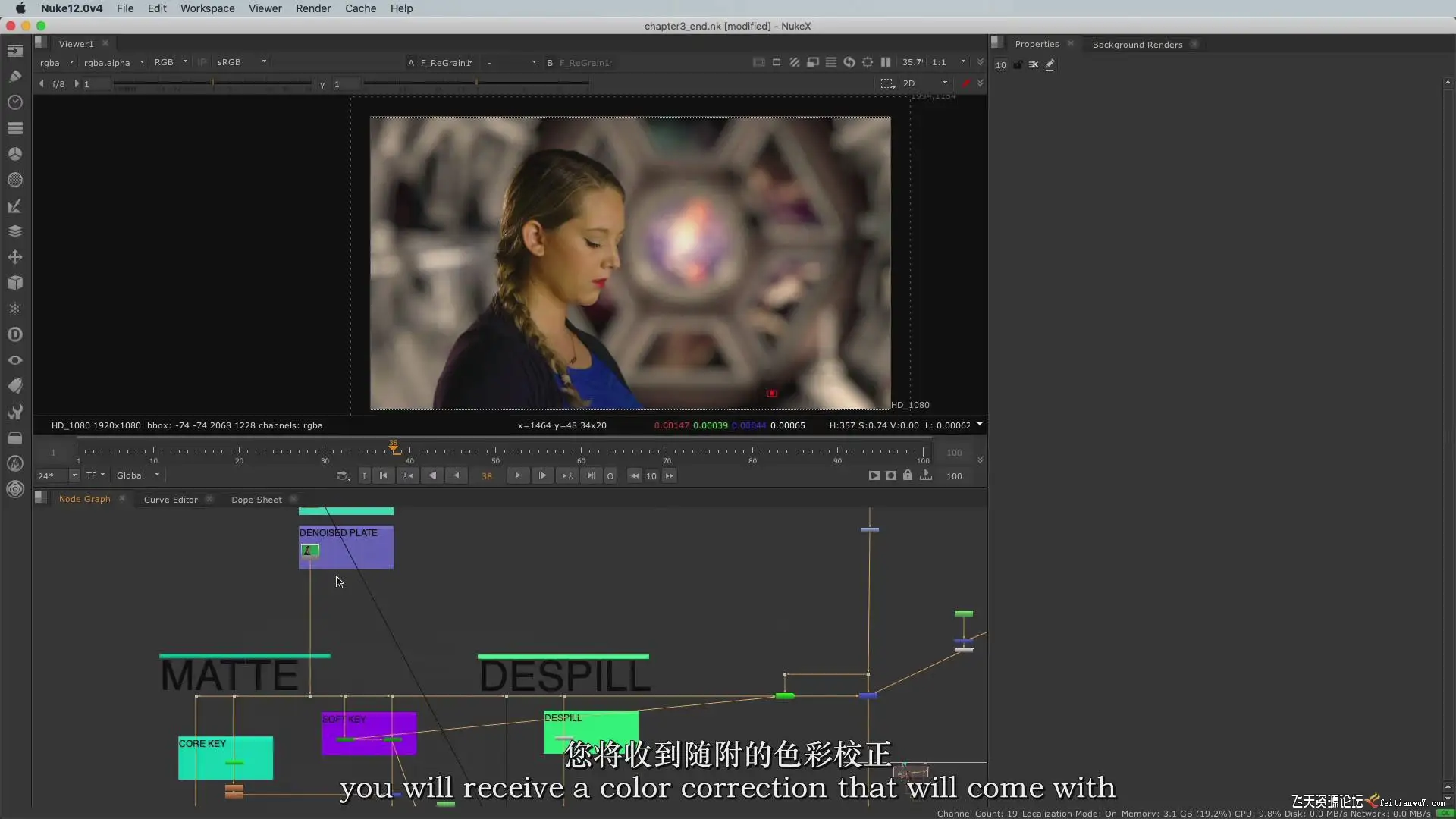Open the Render menu
This screenshot has width=1456, height=819.
[x=313, y=8]
